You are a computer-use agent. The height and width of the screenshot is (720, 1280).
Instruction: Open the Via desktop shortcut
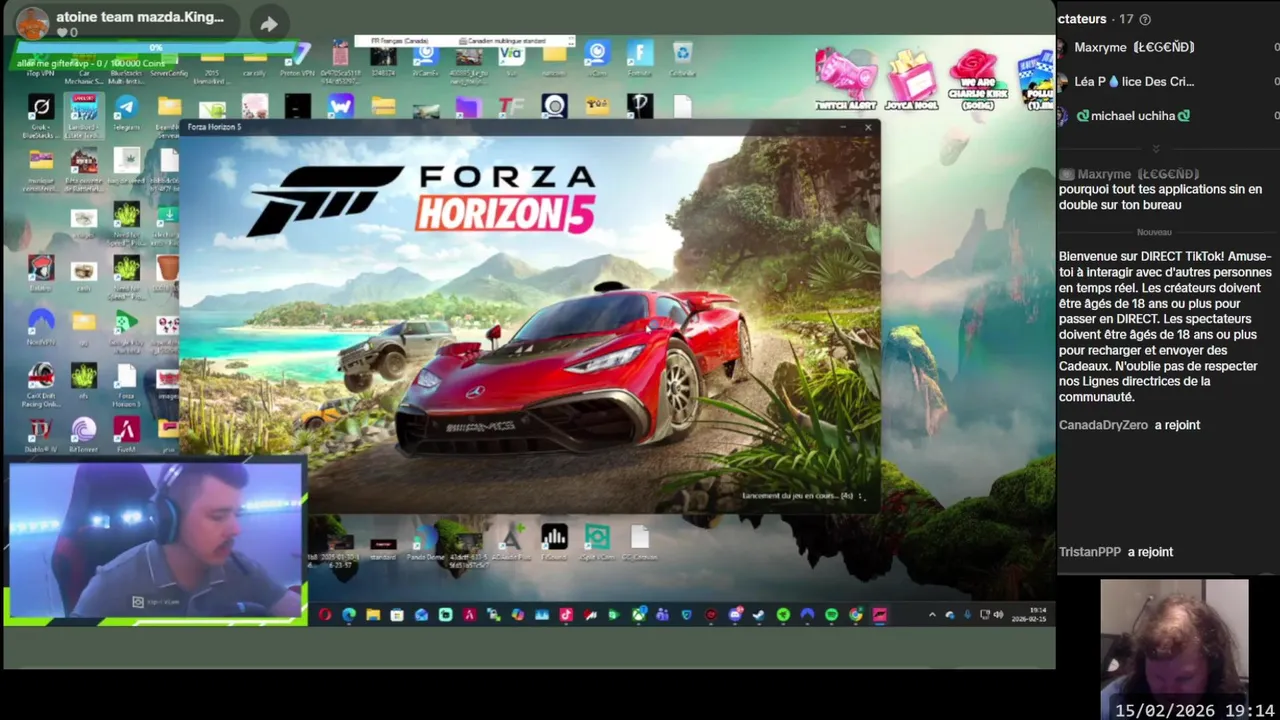(511, 58)
